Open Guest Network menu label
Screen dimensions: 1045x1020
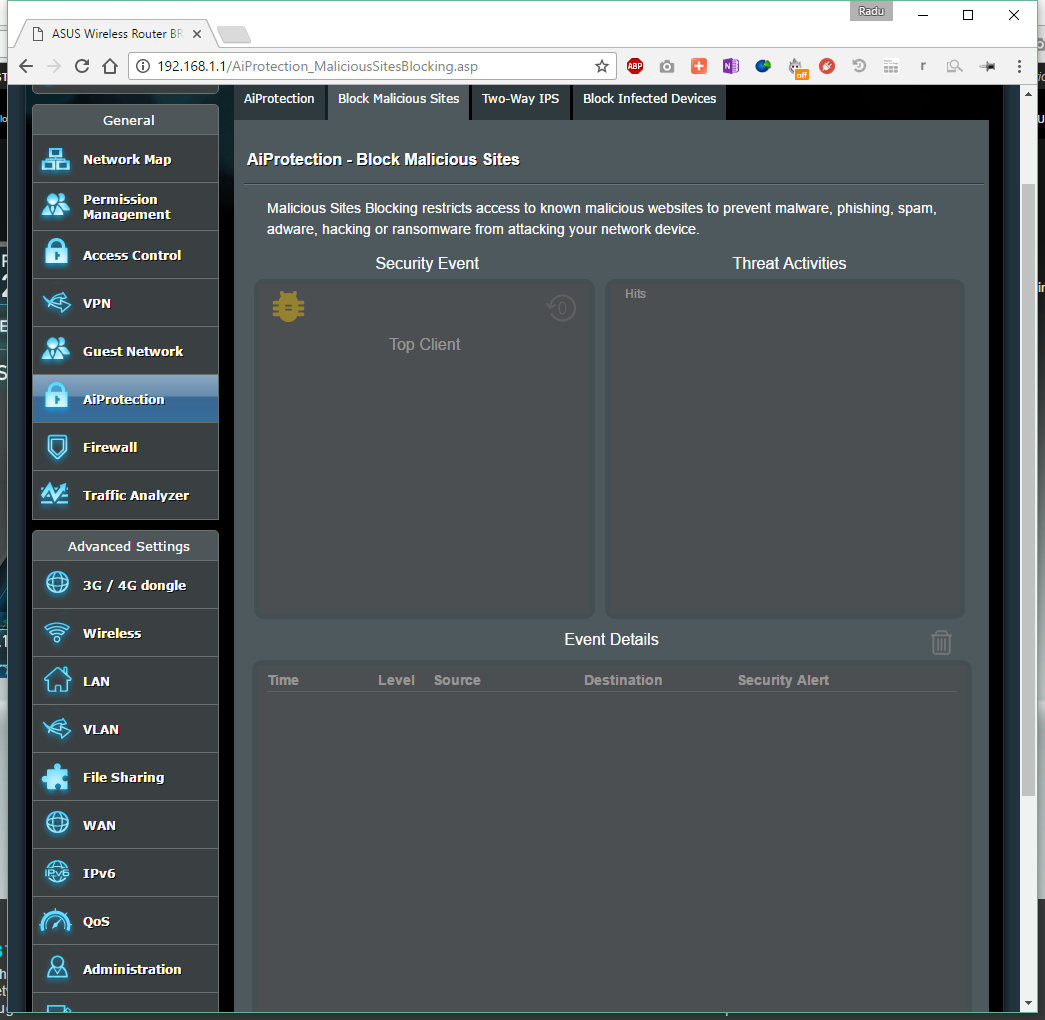pyautogui.click(x=133, y=351)
